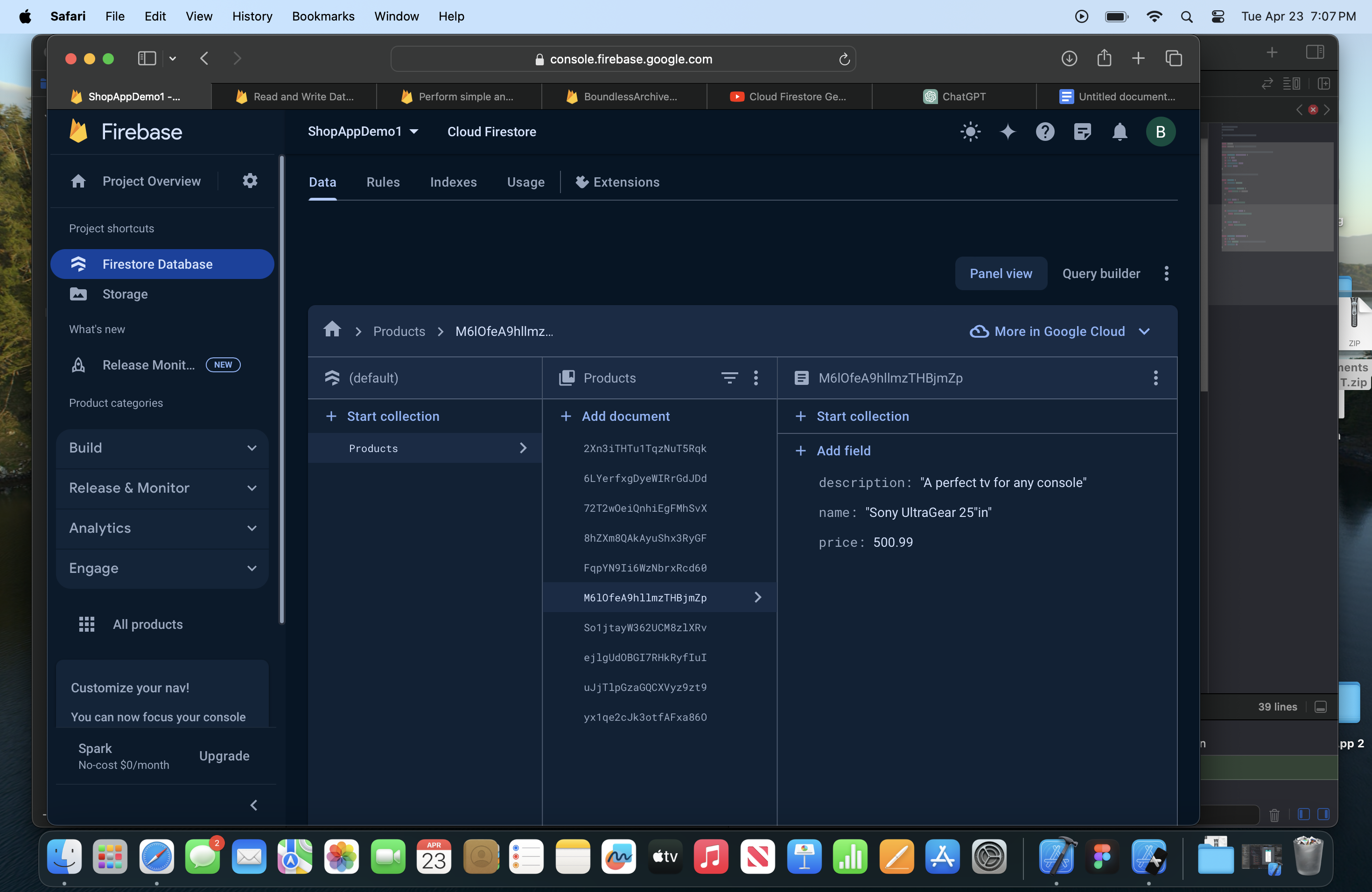Image resolution: width=1372 pixels, height=892 pixels.
Task: Click the Gemini sparkle icon
Action: pyautogui.click(x=1008, y=132)
